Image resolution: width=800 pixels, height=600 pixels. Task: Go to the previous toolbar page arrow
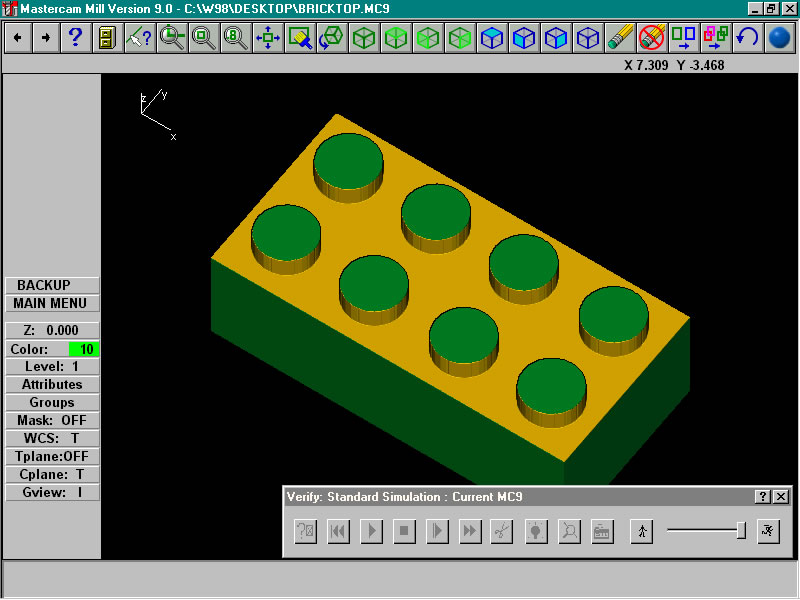(x=18, y=37)
